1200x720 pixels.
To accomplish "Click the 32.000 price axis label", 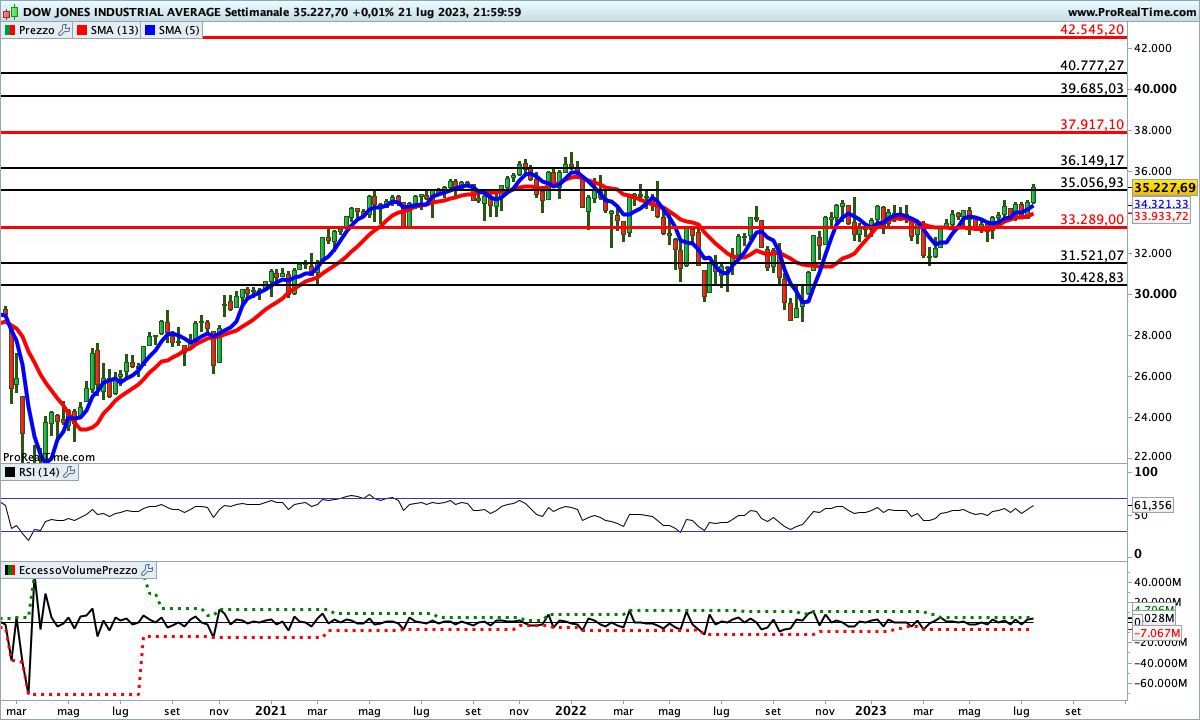I will point(1153,253).
